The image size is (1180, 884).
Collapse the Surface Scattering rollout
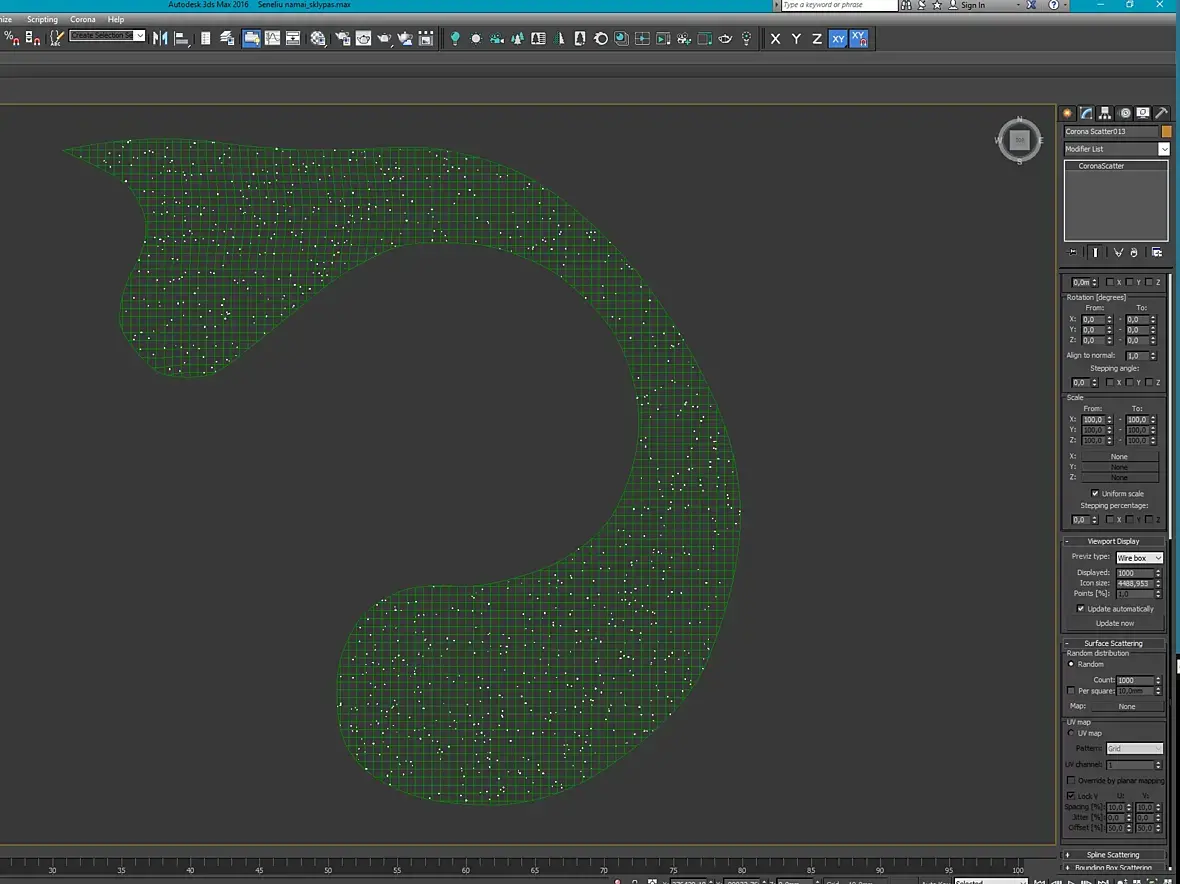pyautogui.click(x=1114, y=643)
